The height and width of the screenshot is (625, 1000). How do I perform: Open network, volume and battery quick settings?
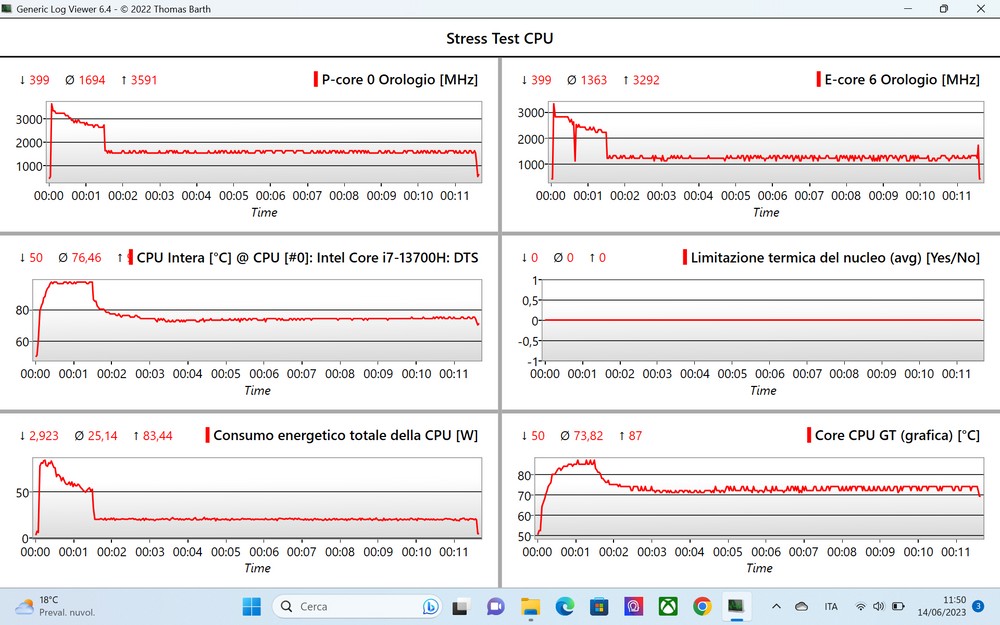[879, 606]
